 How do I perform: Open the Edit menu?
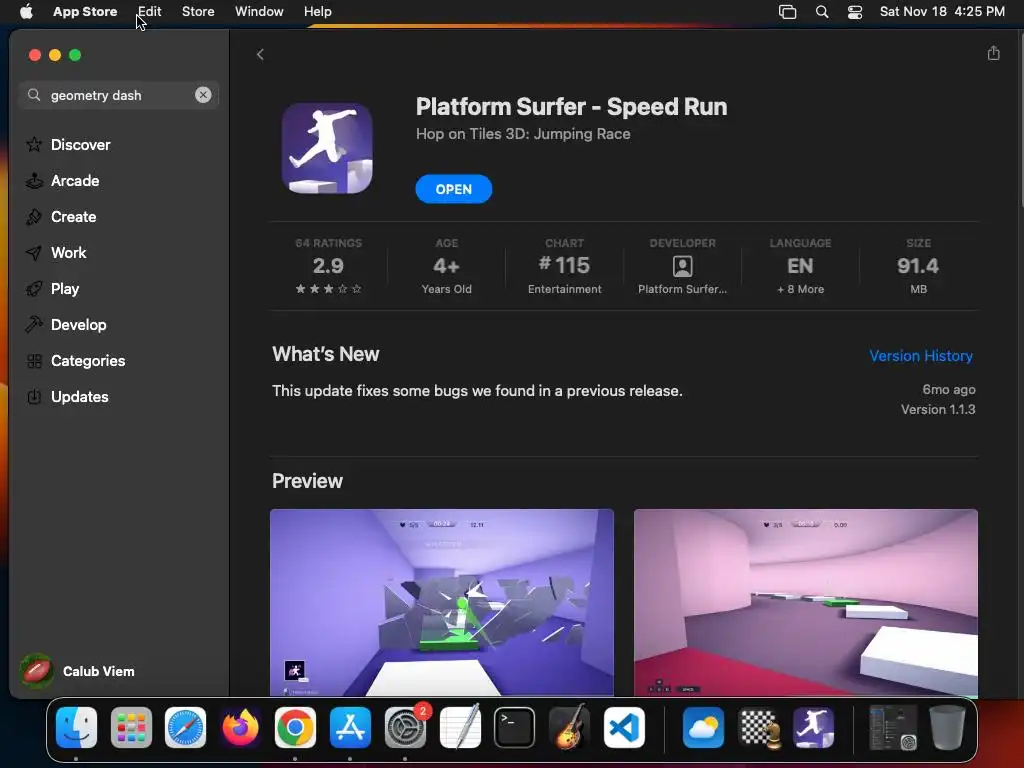[x=150, y=11]
